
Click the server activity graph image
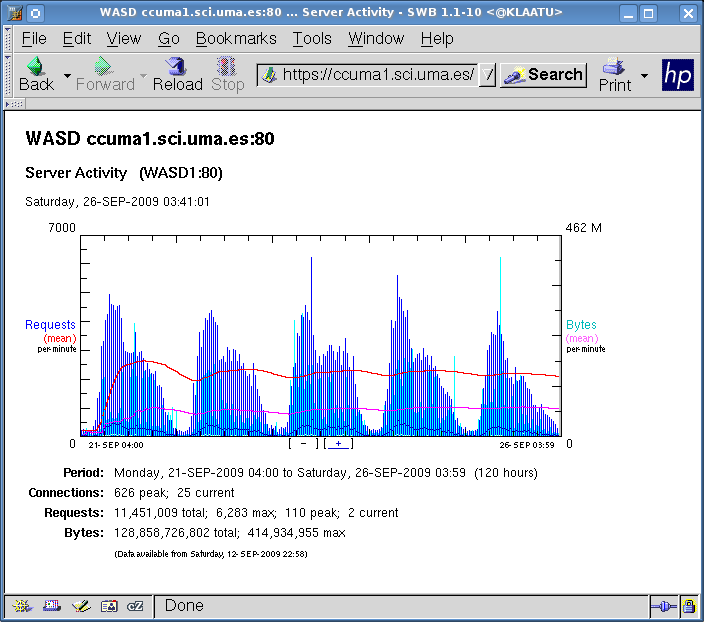(321, 336)
